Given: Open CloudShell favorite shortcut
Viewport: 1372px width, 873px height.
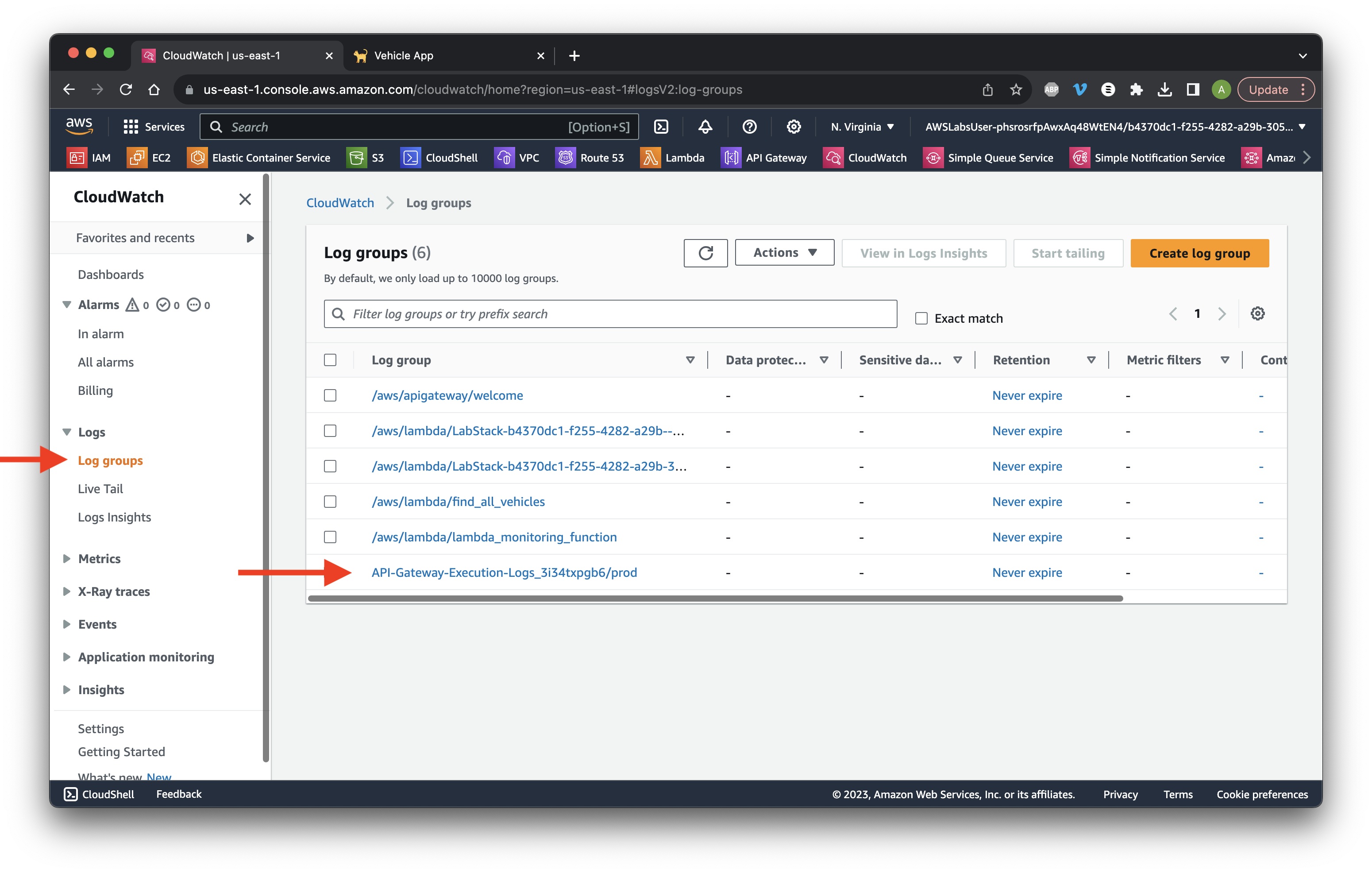Looking at the screenshot, I should click(x=439, y=158).
